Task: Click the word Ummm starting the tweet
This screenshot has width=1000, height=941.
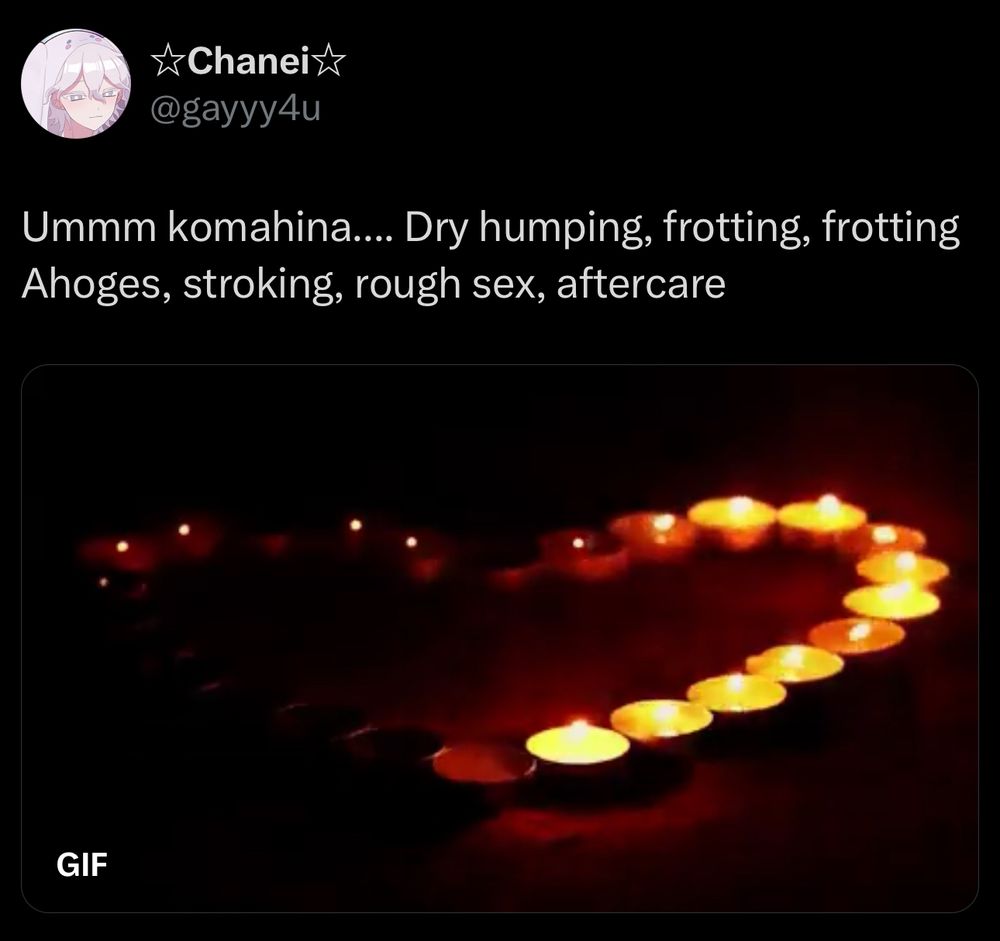Action: tap(89, 228)
